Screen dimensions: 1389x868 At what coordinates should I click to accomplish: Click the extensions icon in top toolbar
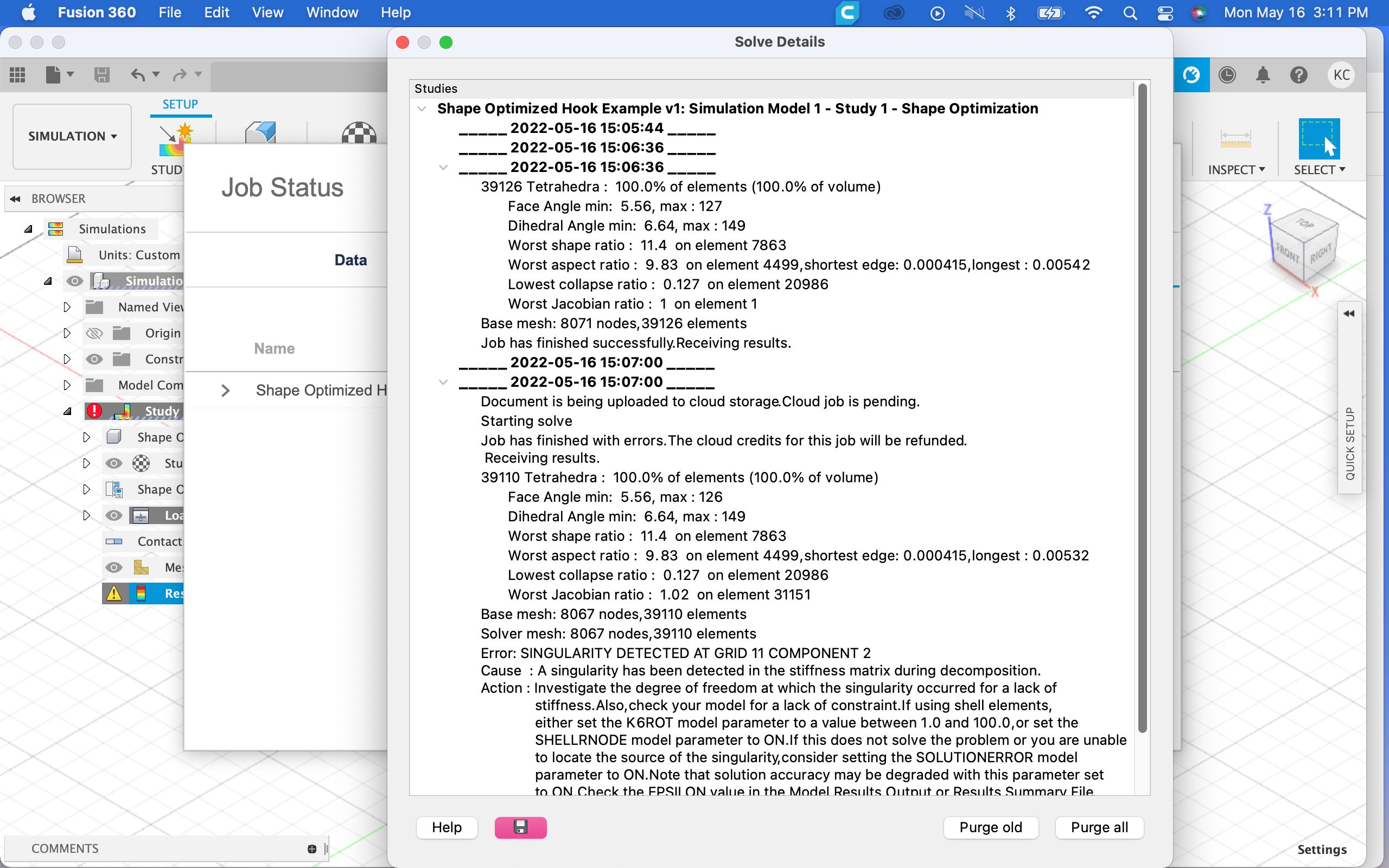click(x=1191, y=75)
